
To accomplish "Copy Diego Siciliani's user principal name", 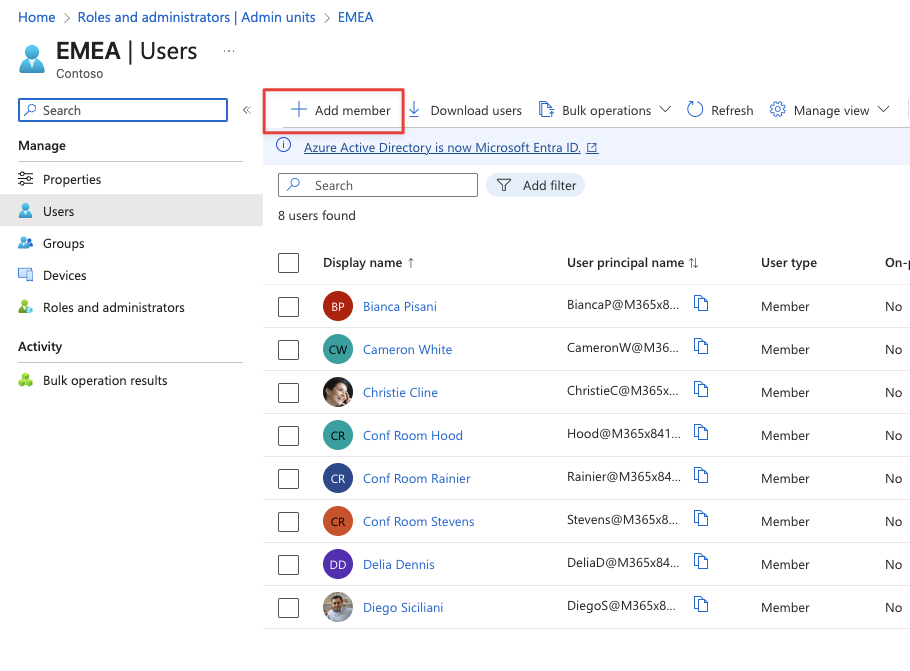I will click(701, 605).
